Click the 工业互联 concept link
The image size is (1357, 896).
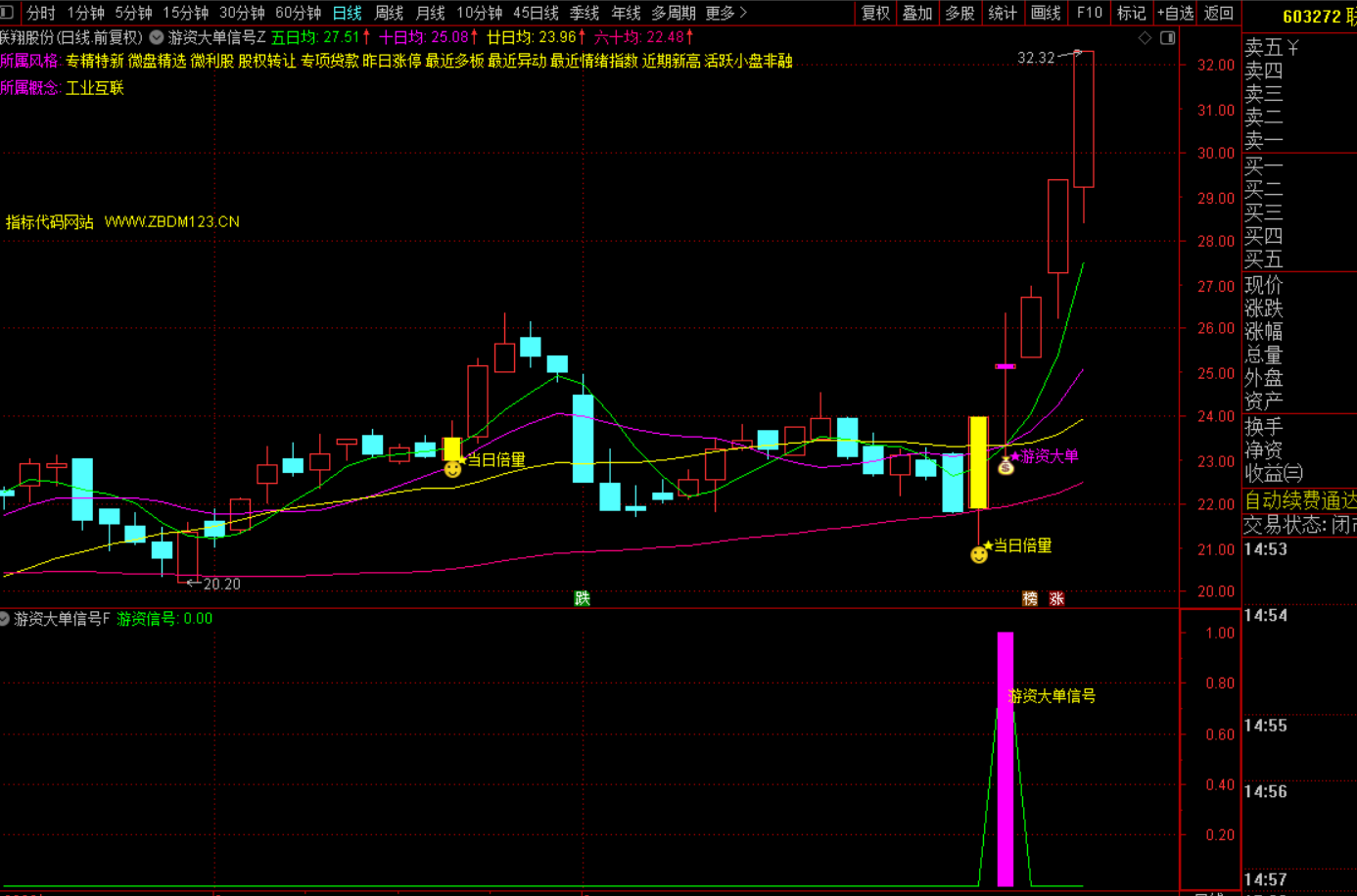coord(95,88)
